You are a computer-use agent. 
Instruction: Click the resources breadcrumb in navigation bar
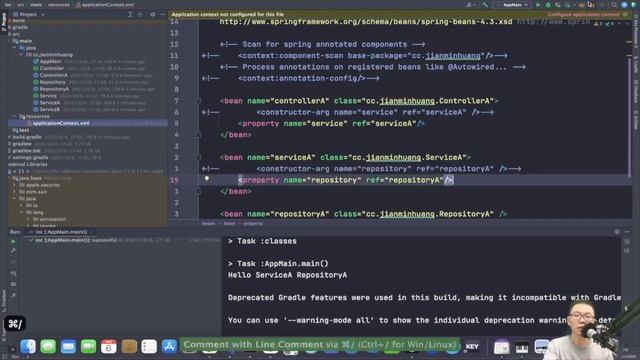(59, 4)
